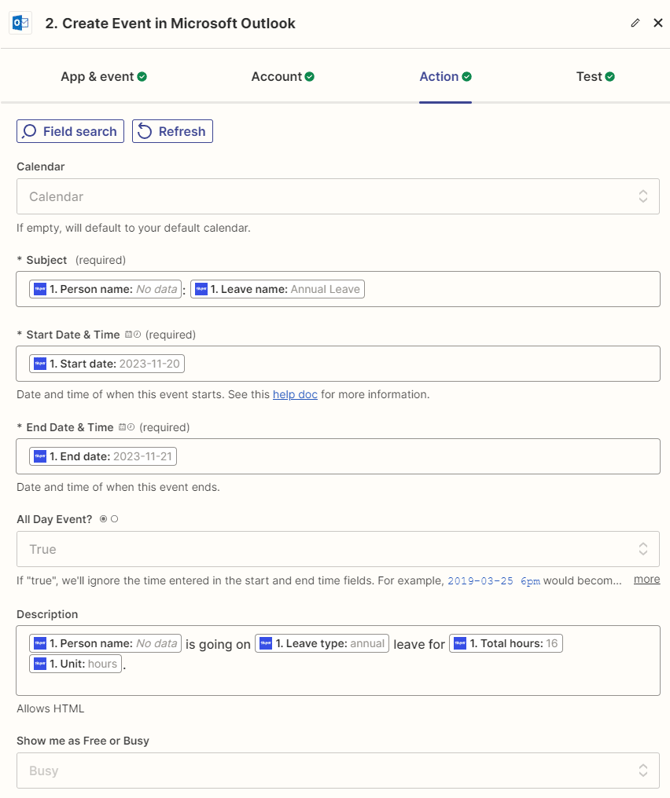The width and height of the screenshot is (670, 798).
Task: Click the Person name pill in Description
Action: coord(105,643)
